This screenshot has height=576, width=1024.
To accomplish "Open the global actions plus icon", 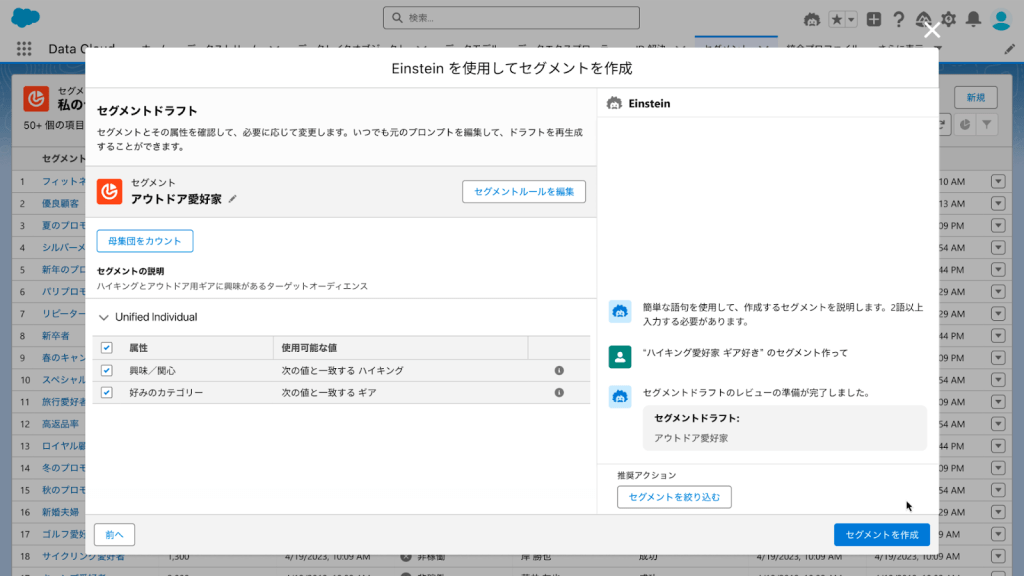I will (x=874, y=19).
